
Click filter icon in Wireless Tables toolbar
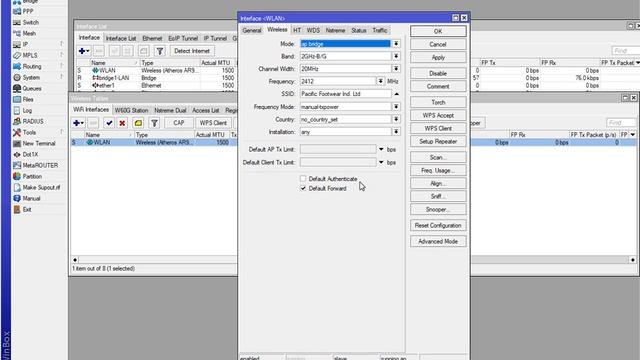tap(154, 123)
